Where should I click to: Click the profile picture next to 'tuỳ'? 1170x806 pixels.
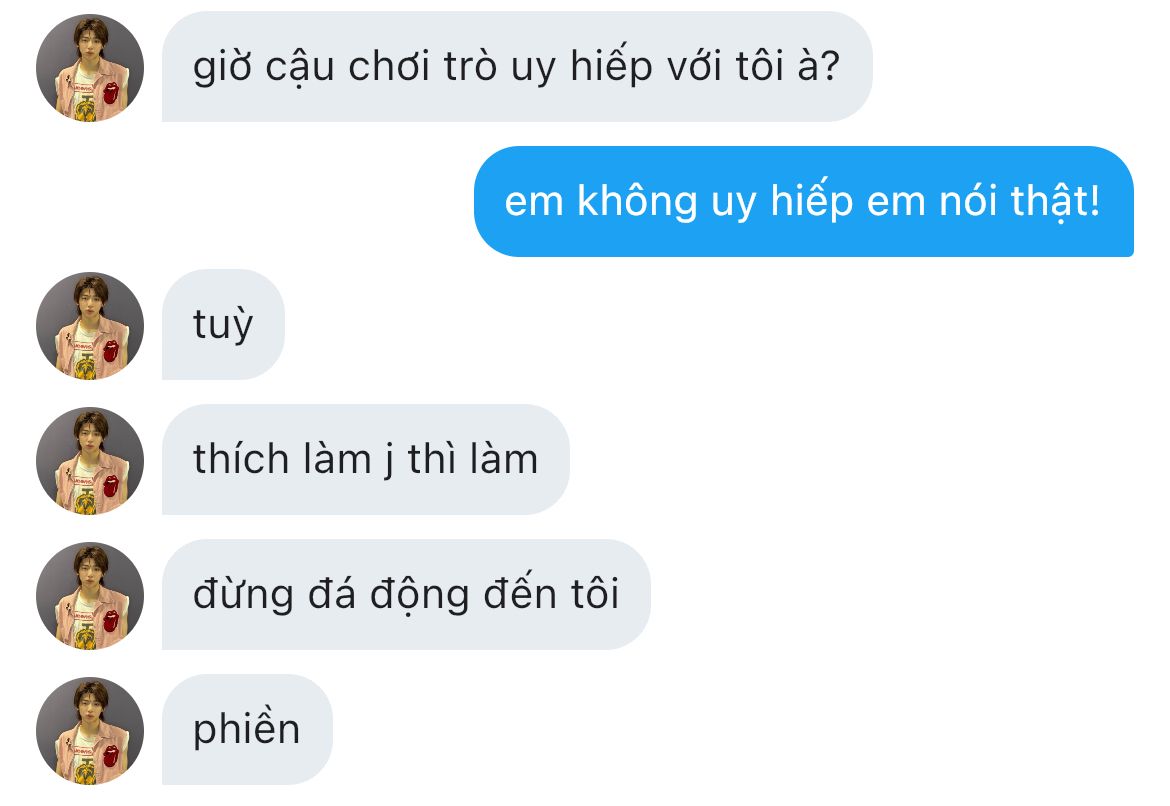90,325
